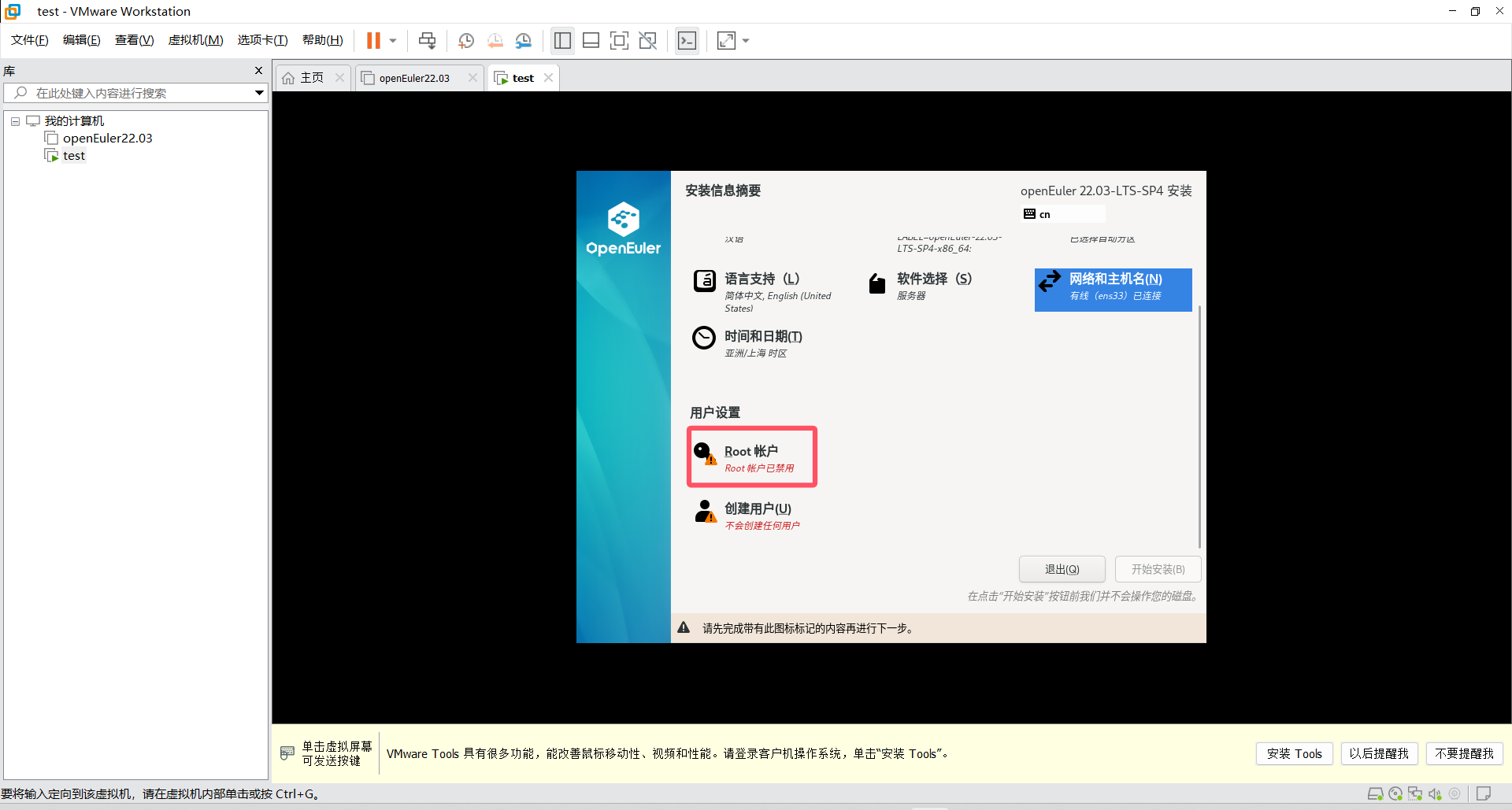Click the 安装 Tools button
The height and width of the screenshot is (810, 1512).
coord(1294,753)
